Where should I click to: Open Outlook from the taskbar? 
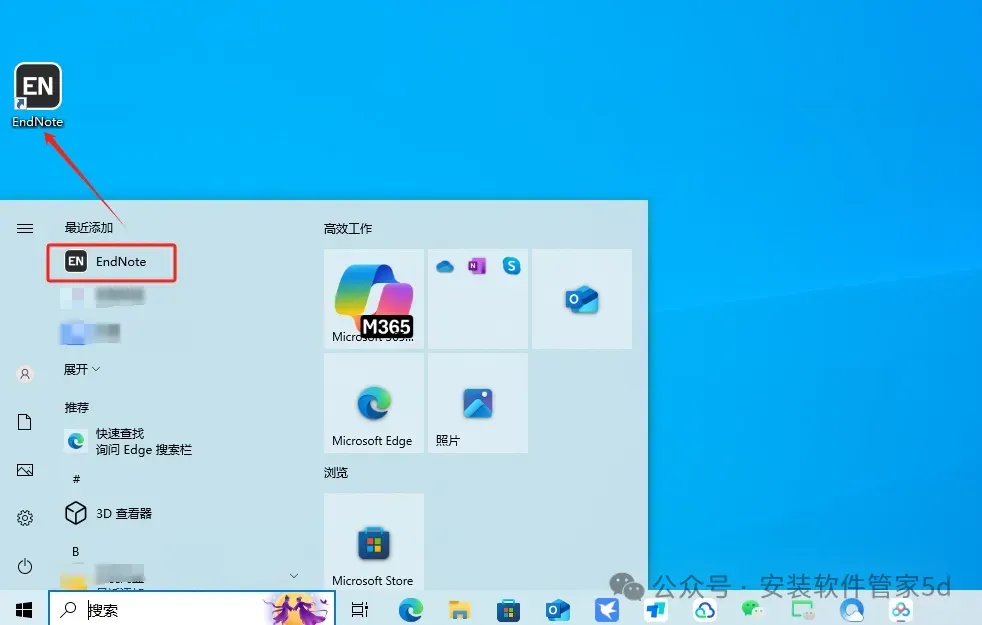coord(557,610)
